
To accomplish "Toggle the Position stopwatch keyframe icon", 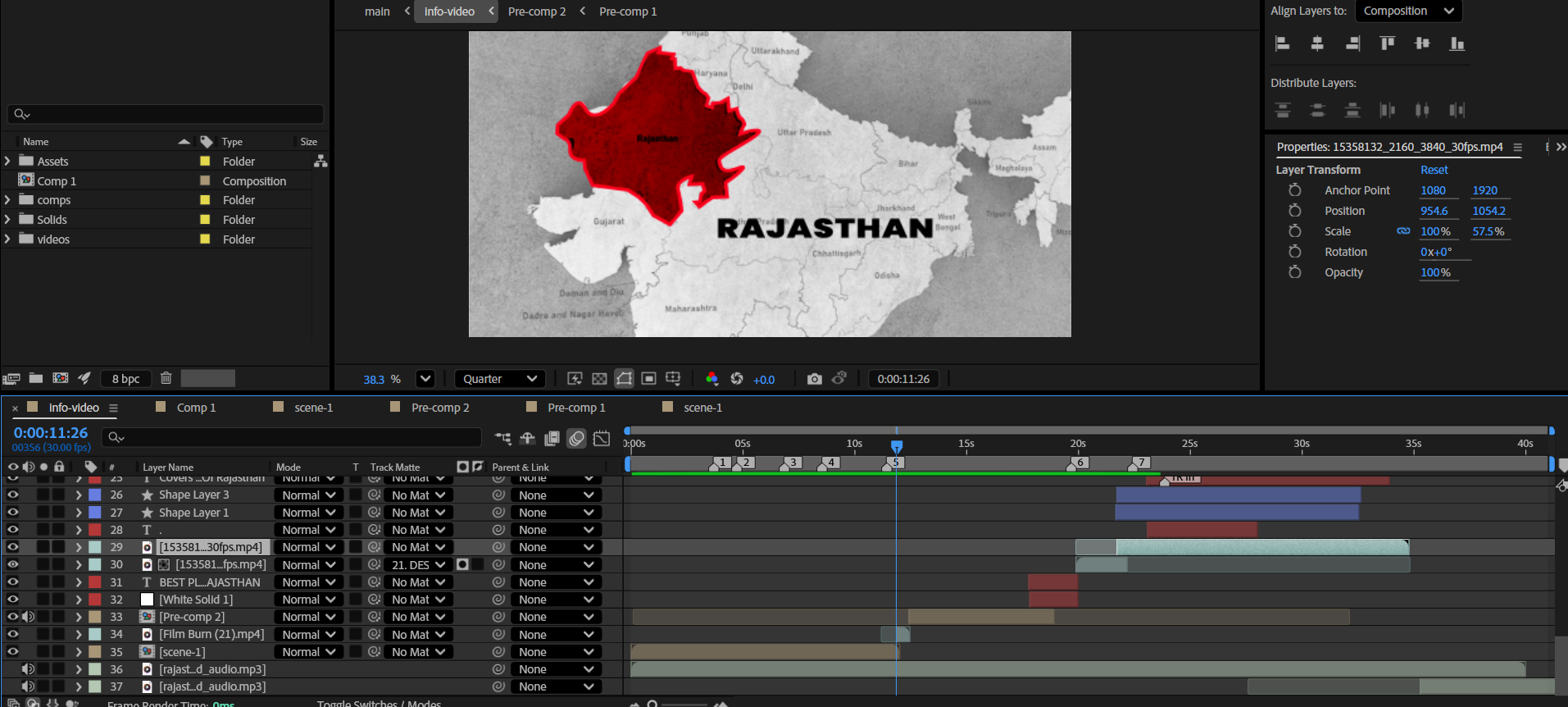I will [x=1294, y=211].
